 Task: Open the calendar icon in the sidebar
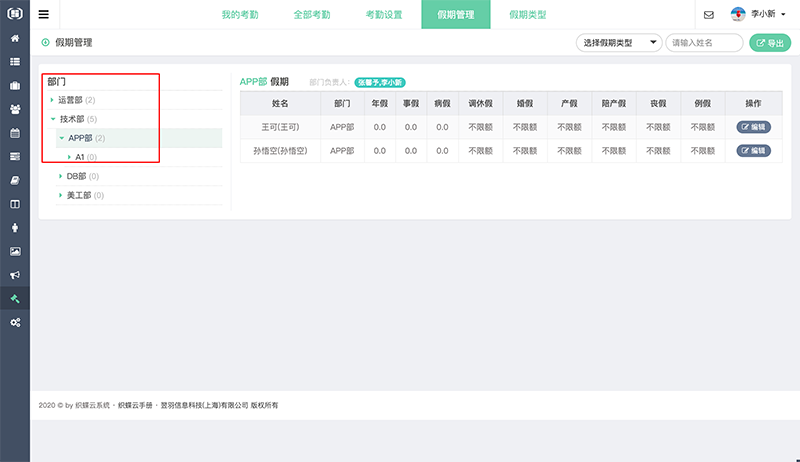click(15, 133)
